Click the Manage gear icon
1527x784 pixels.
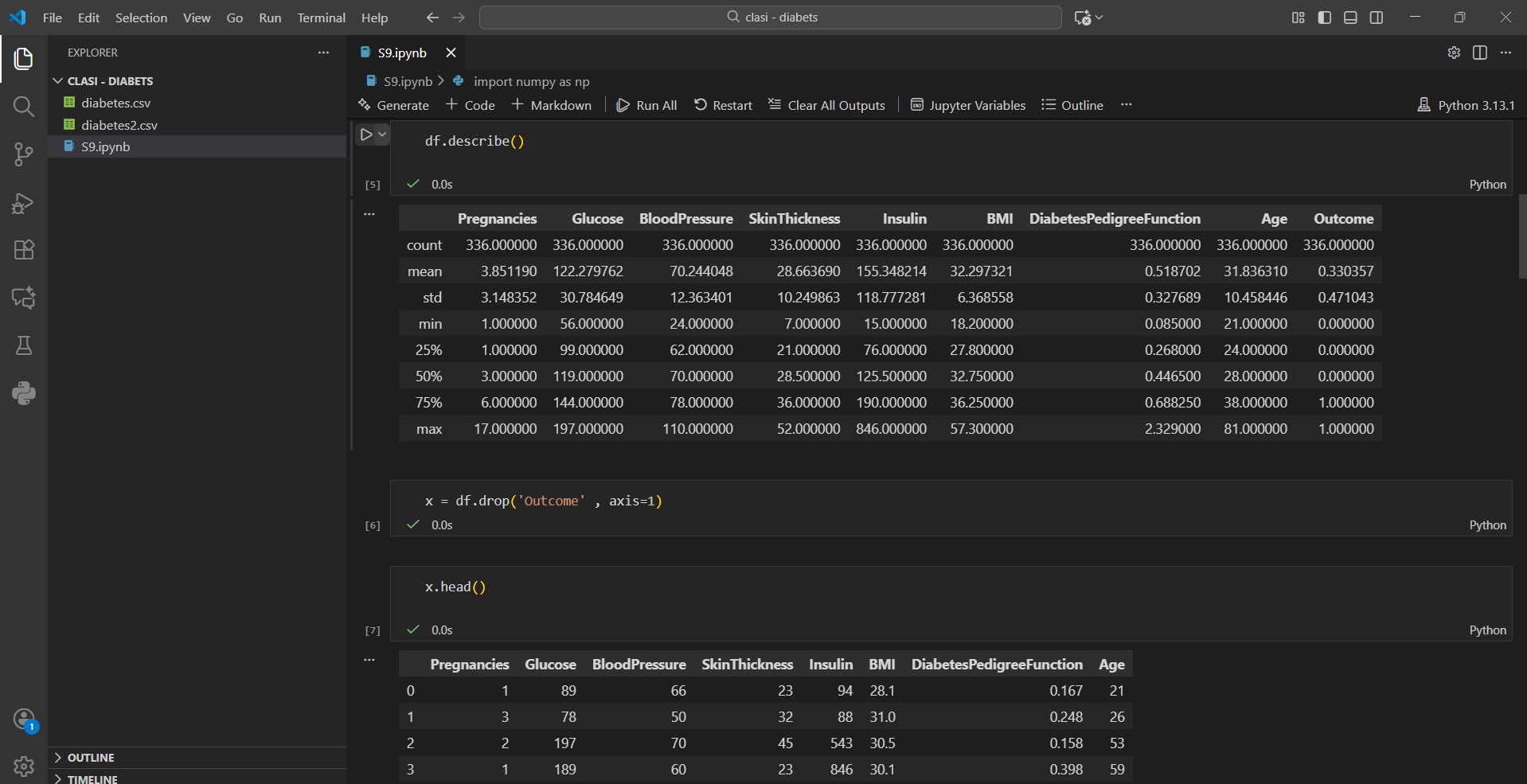click(24, 766)
